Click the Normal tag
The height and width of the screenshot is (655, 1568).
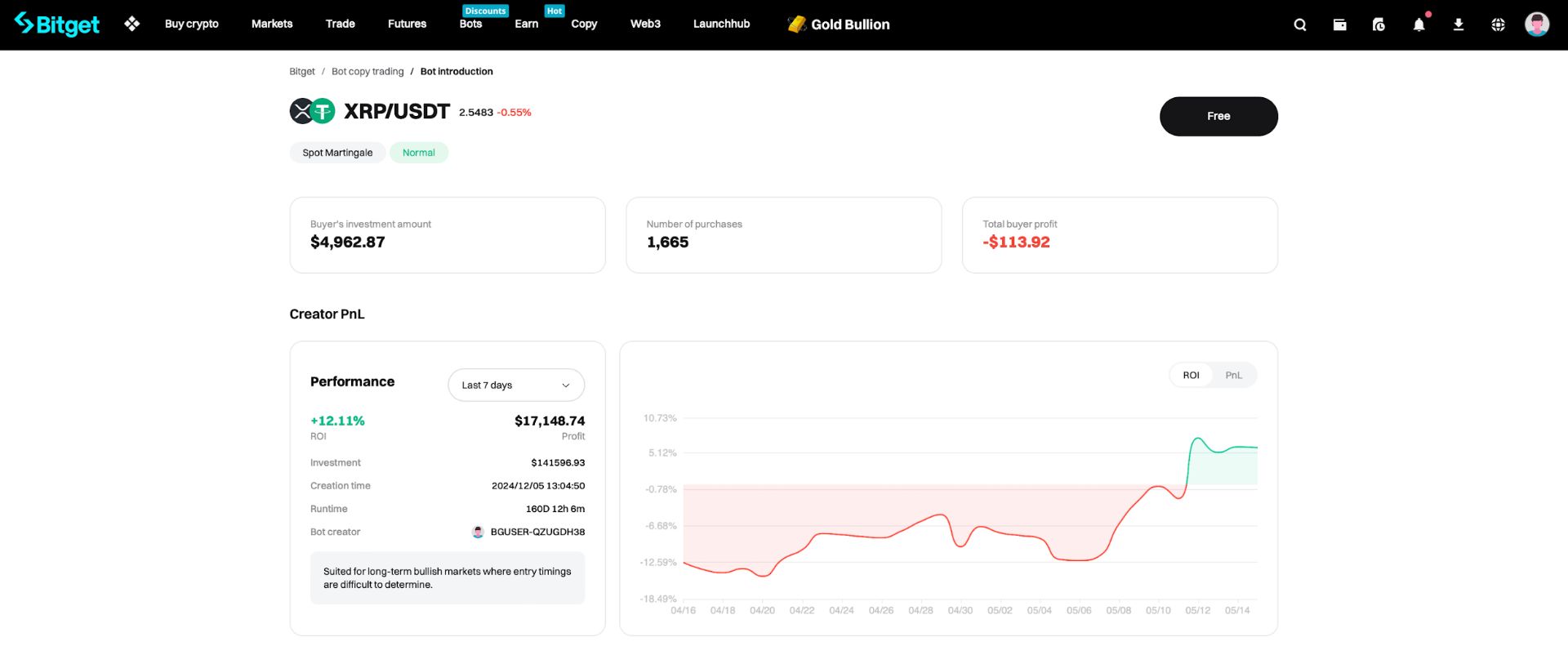pos(419,153)
